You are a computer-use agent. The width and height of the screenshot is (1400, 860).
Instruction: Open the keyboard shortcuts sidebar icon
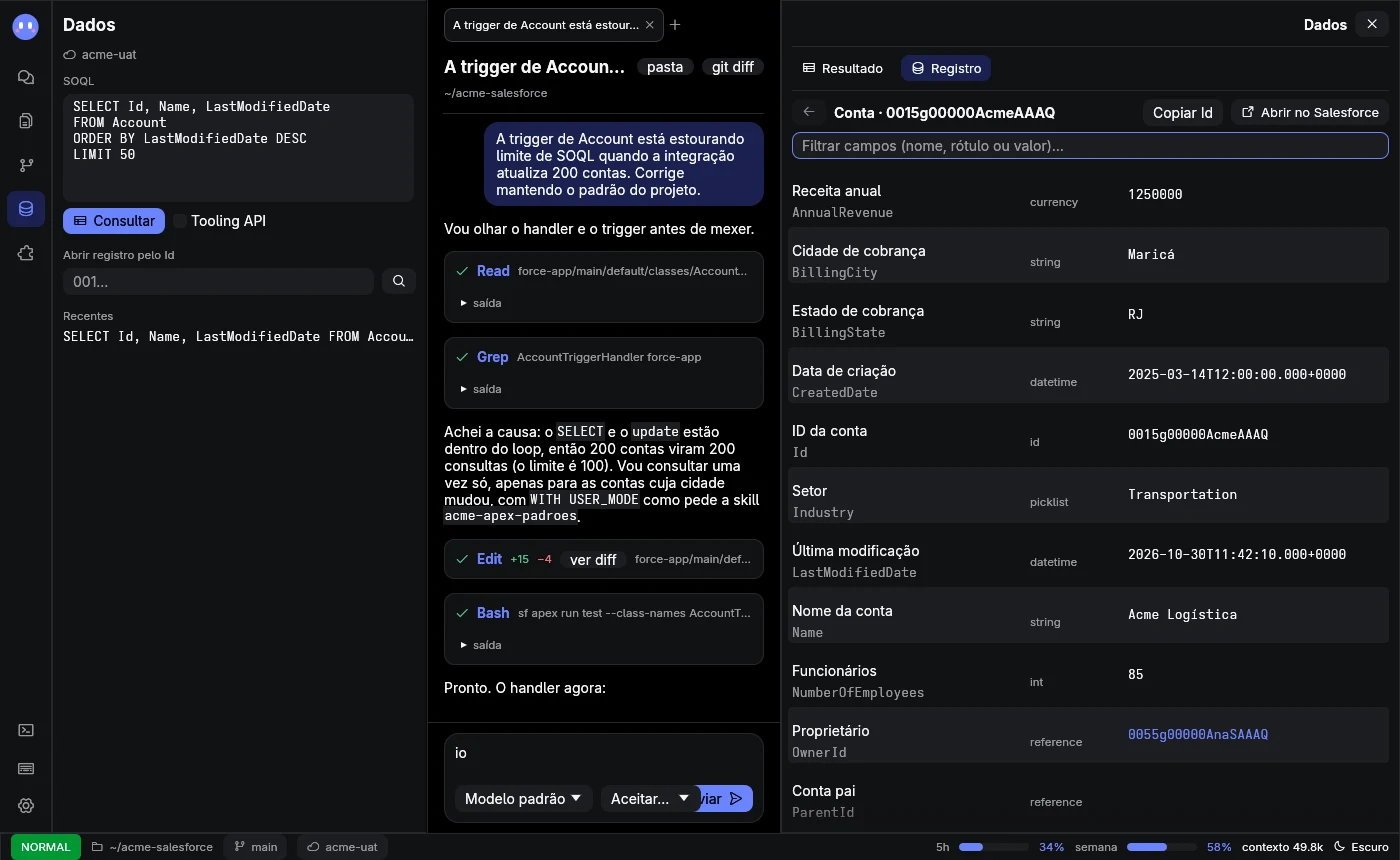pyautogui.click(x=26, y=768)
